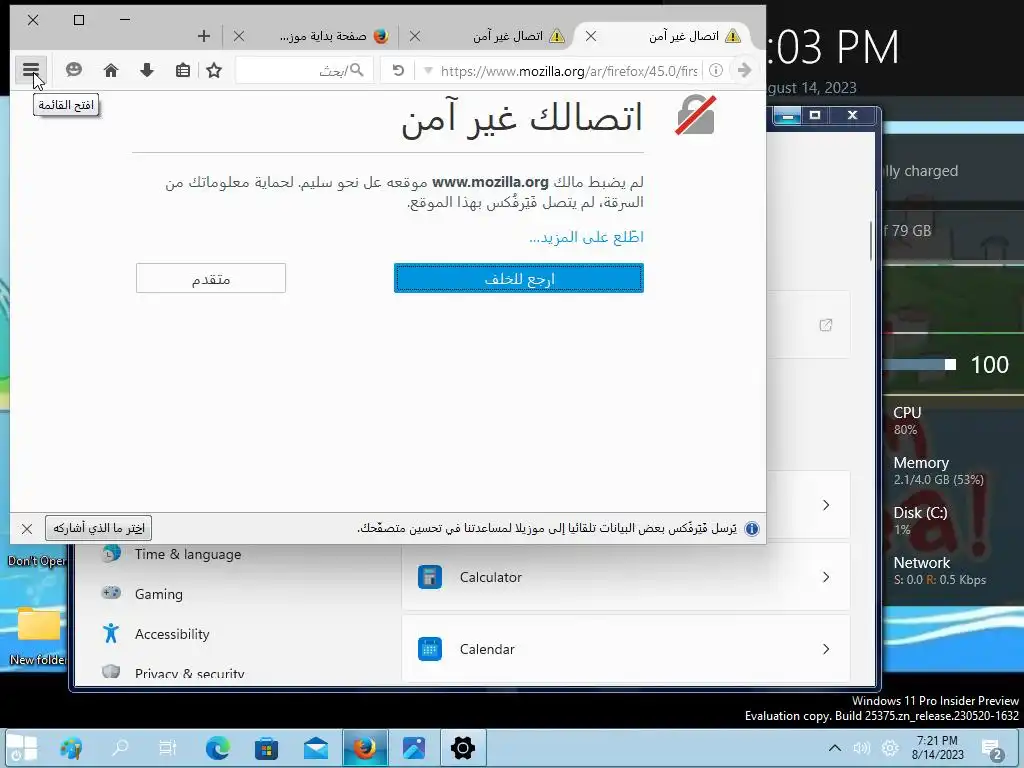Viewport: 1024px width, 768px height.
Task: Open the Windows Start button
Action: (22, 747)
